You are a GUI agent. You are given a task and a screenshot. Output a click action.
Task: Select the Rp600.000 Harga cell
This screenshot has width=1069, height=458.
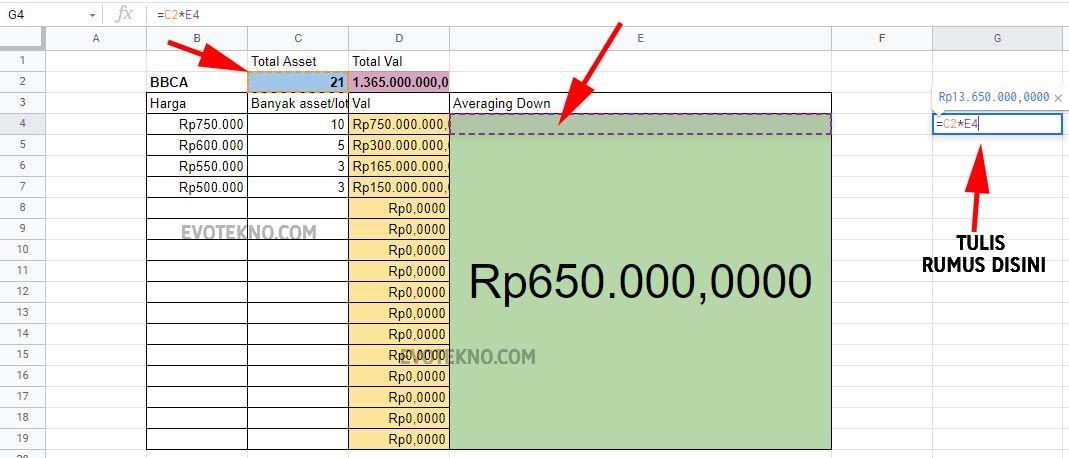pyautogui.click(x=197, y=145)
